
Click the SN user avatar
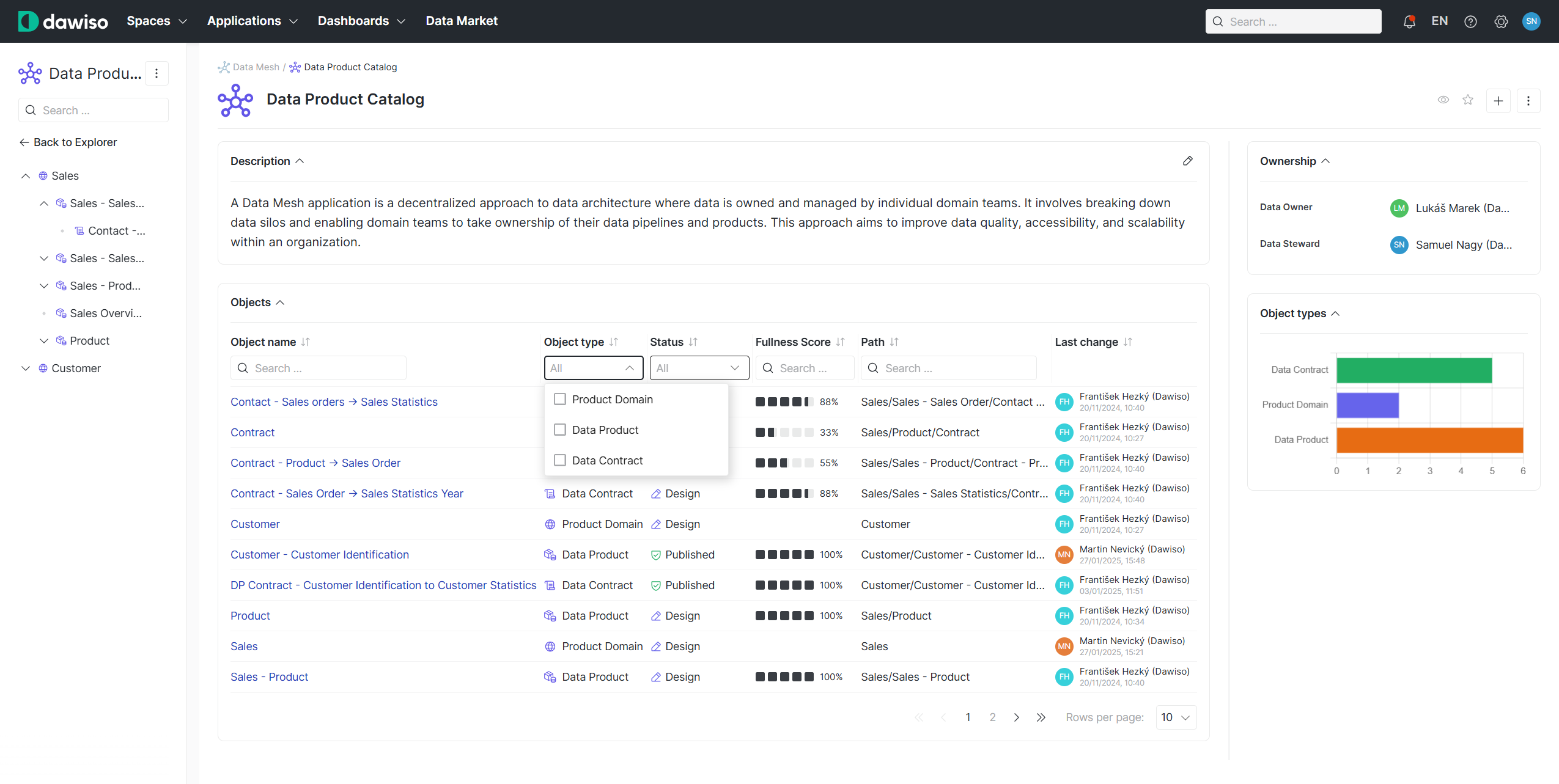click(x=1532, y=21)
